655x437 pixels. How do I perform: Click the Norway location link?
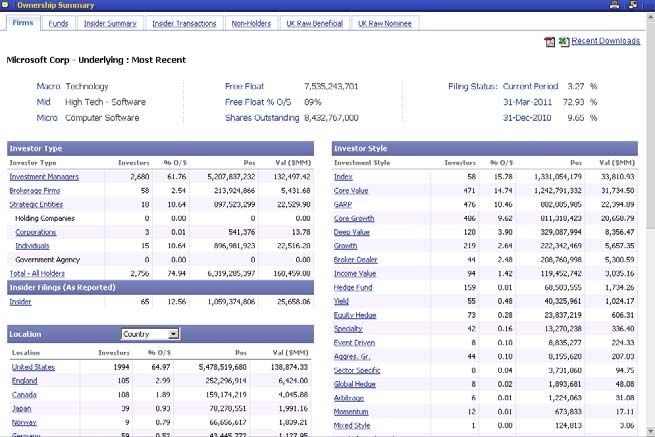(x=24, y=422)
